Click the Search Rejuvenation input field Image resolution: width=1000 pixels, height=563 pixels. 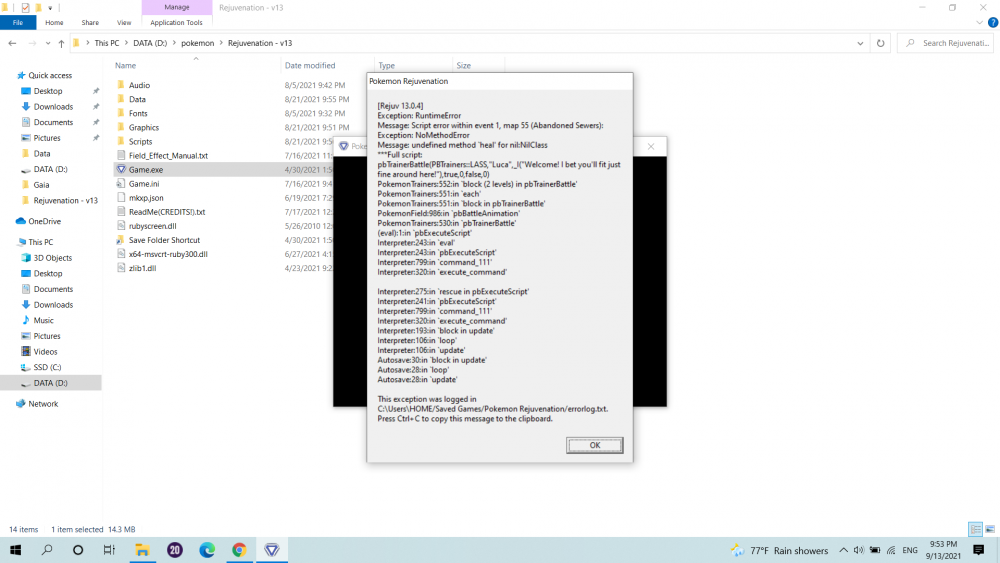[x=945, y=43]
